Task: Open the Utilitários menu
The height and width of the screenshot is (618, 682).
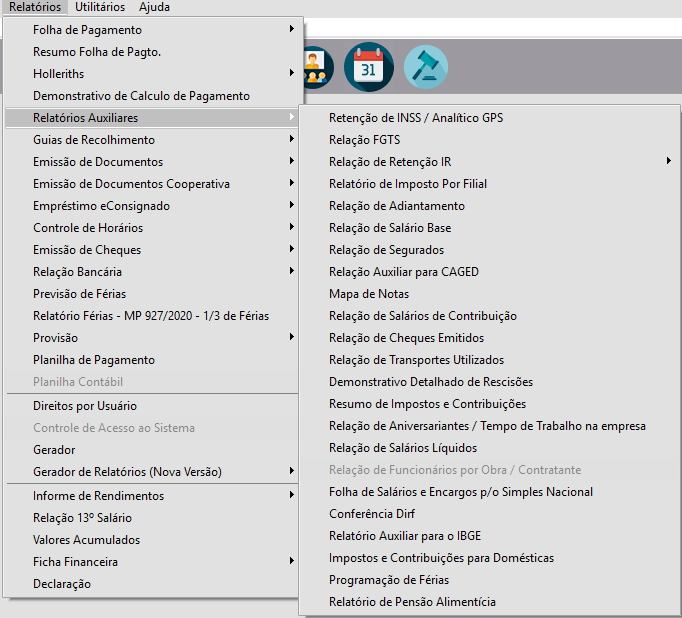Action: coord(100,7)
